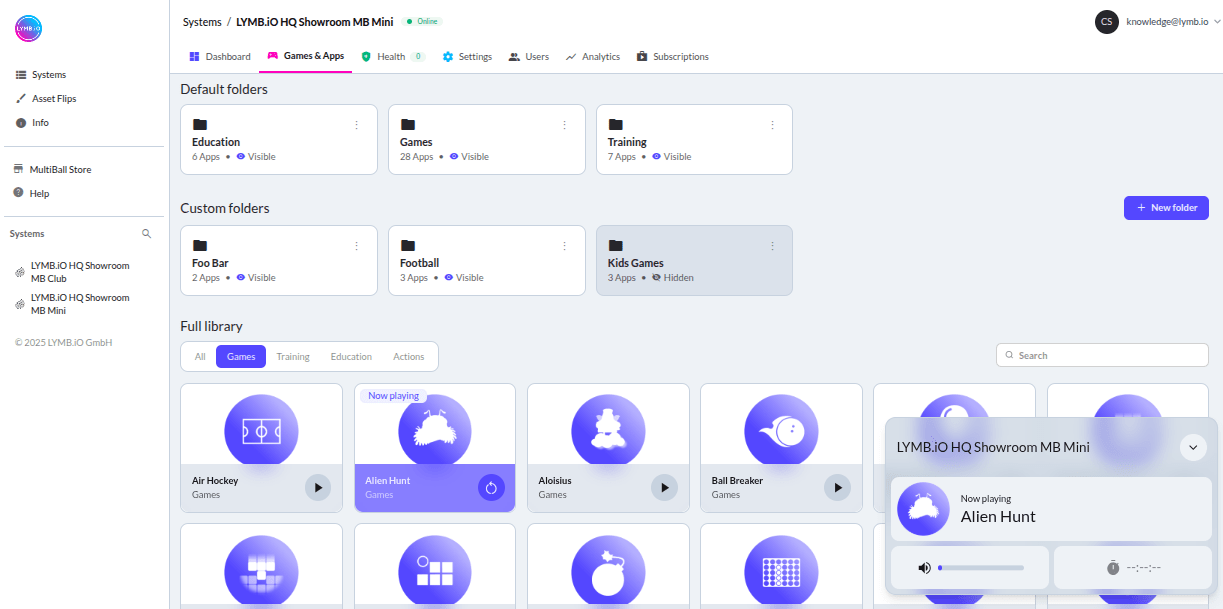Select the Games library filter
The image size is (1223, 609).
coord(241,357)
